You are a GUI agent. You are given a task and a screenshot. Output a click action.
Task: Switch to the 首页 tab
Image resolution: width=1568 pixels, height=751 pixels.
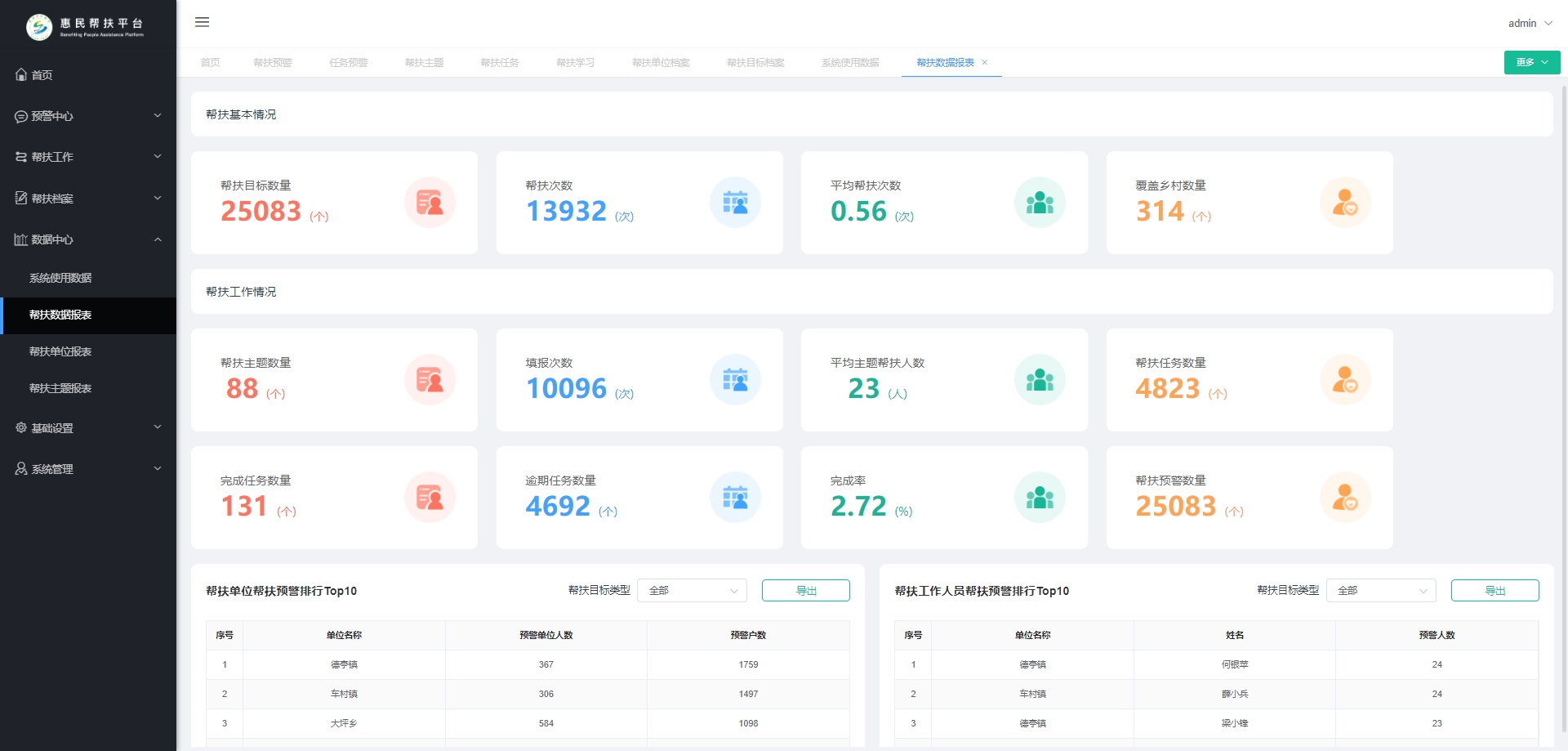(211, 62)
